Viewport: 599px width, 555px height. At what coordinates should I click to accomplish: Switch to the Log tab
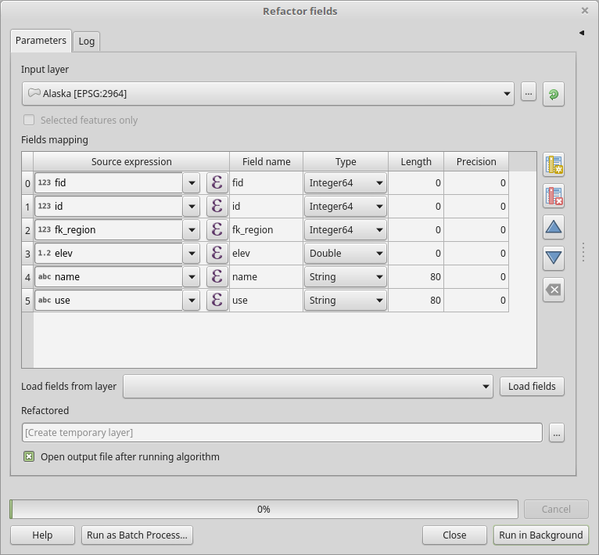(x=86, y=41)
